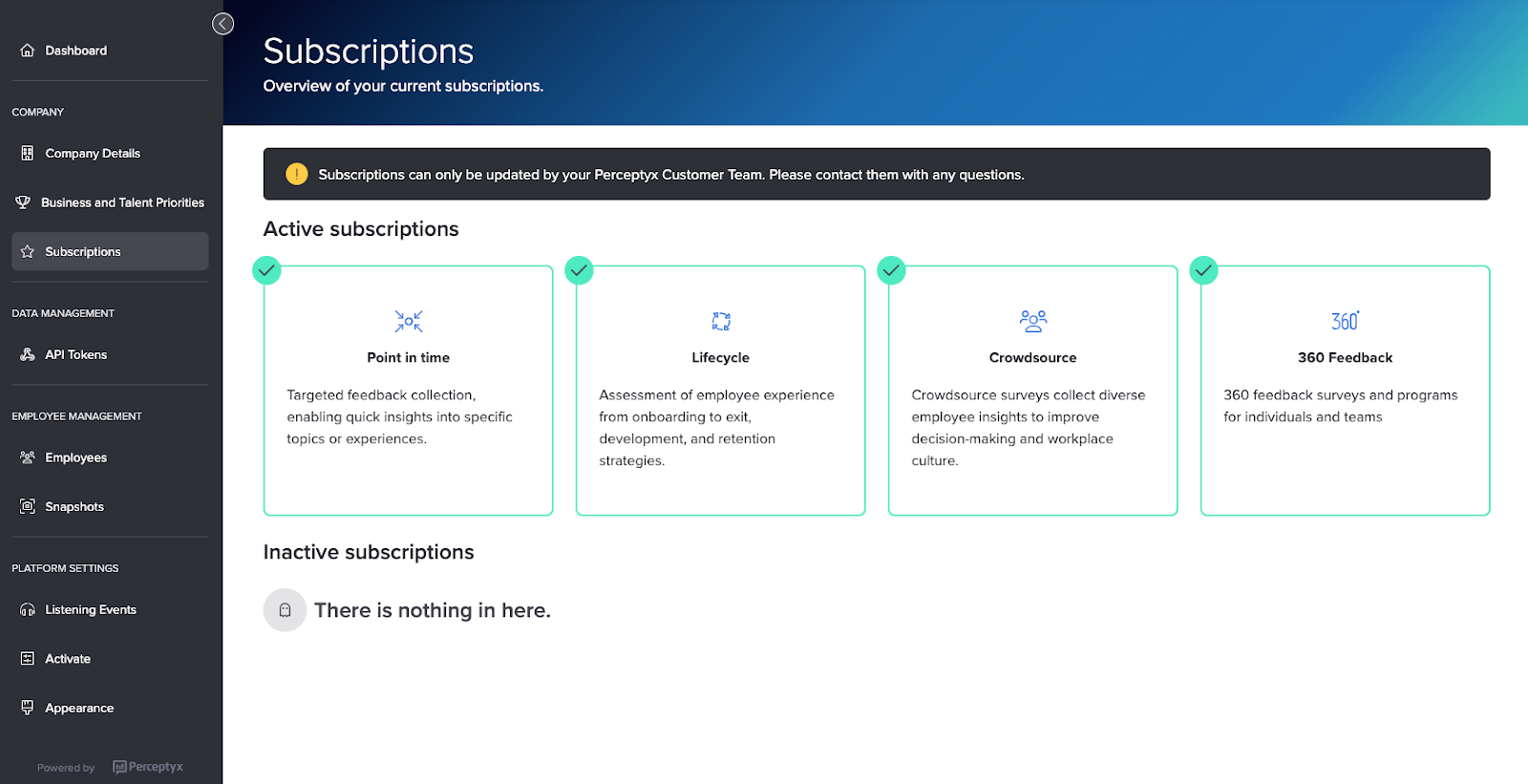Click the Inactive subscriptions heading
Image resolution: width=1528 pixels, height=784 pixels.
369,552
